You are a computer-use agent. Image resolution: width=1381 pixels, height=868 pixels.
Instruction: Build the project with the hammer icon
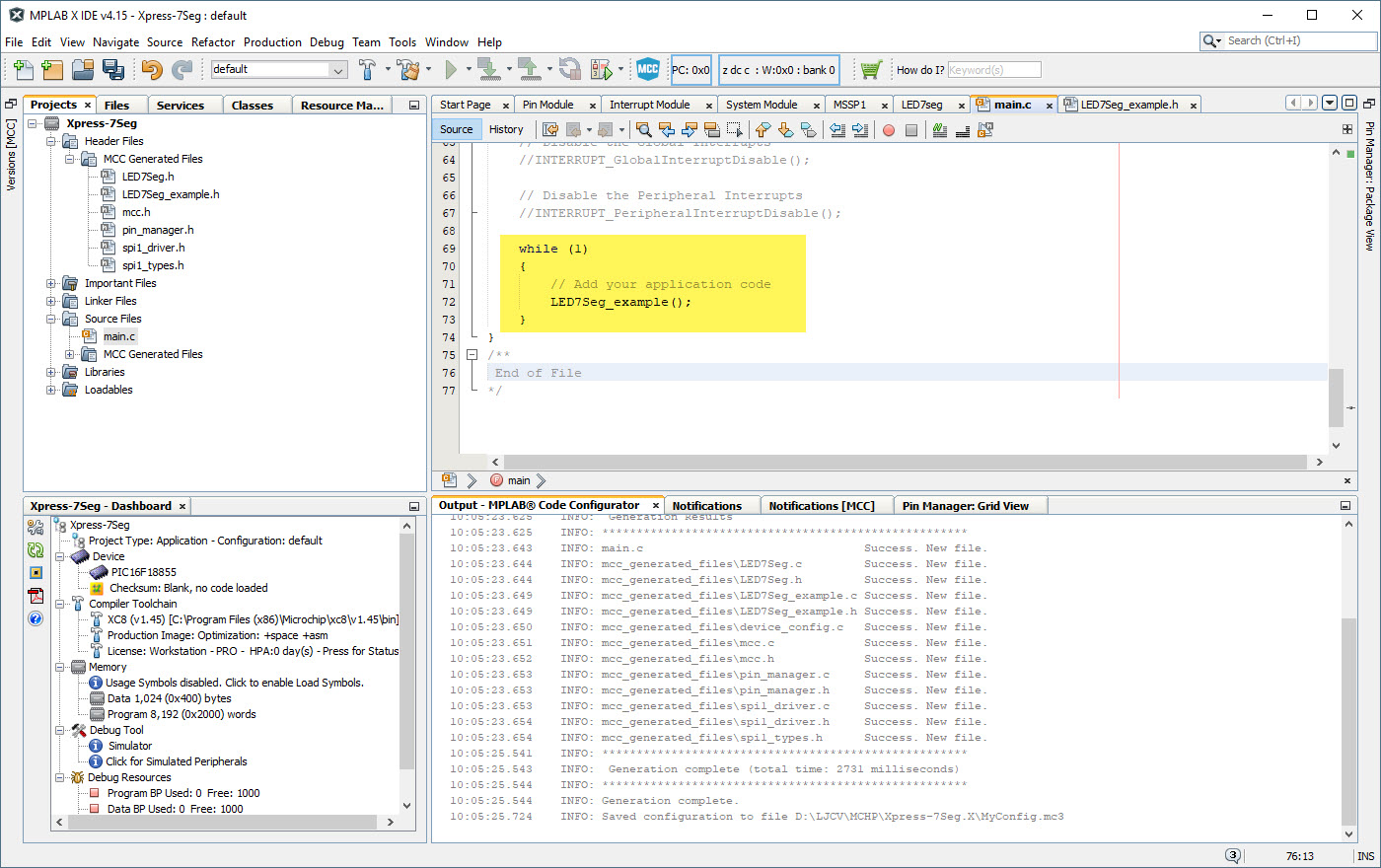coord(369,69)
